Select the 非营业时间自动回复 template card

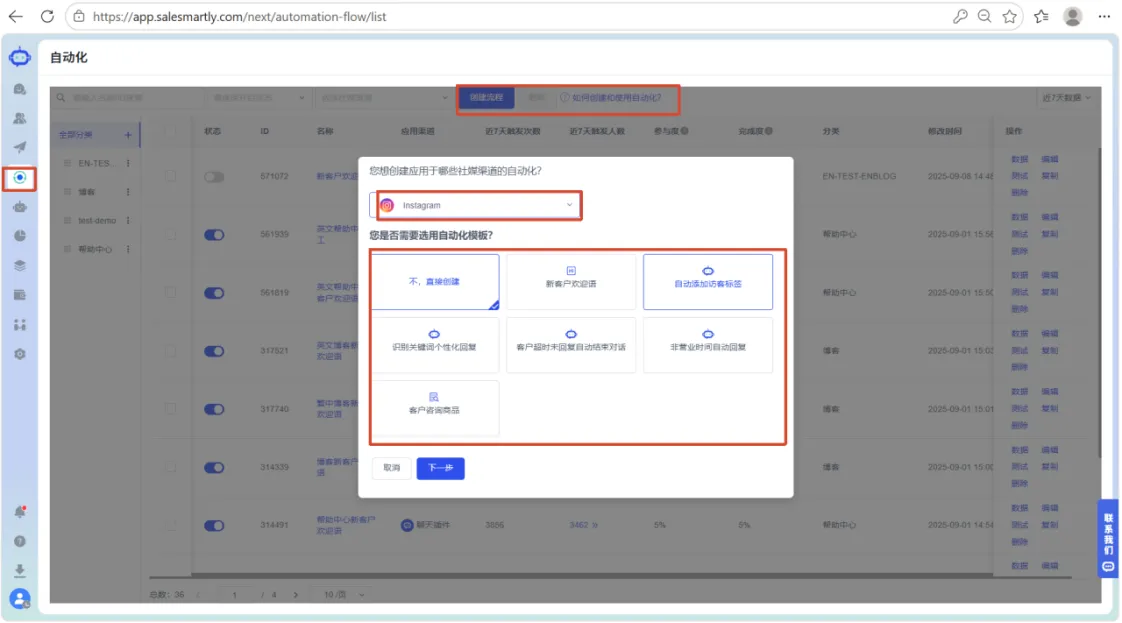[x=708, y=345]
